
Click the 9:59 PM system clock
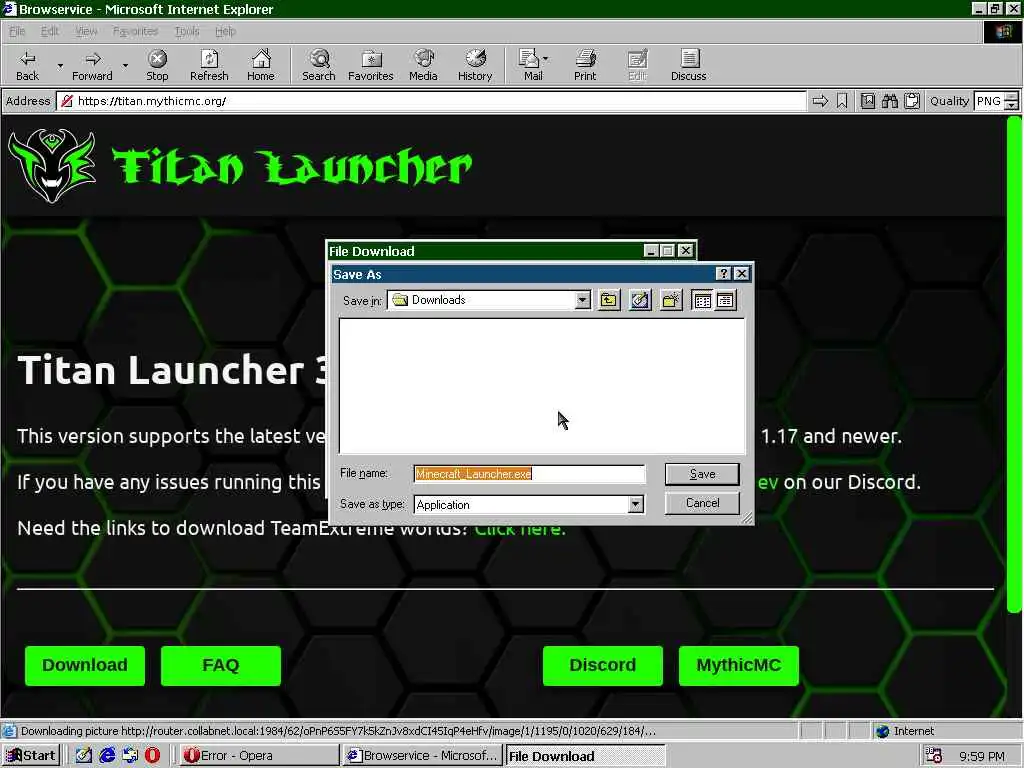[x=982, y=756]
